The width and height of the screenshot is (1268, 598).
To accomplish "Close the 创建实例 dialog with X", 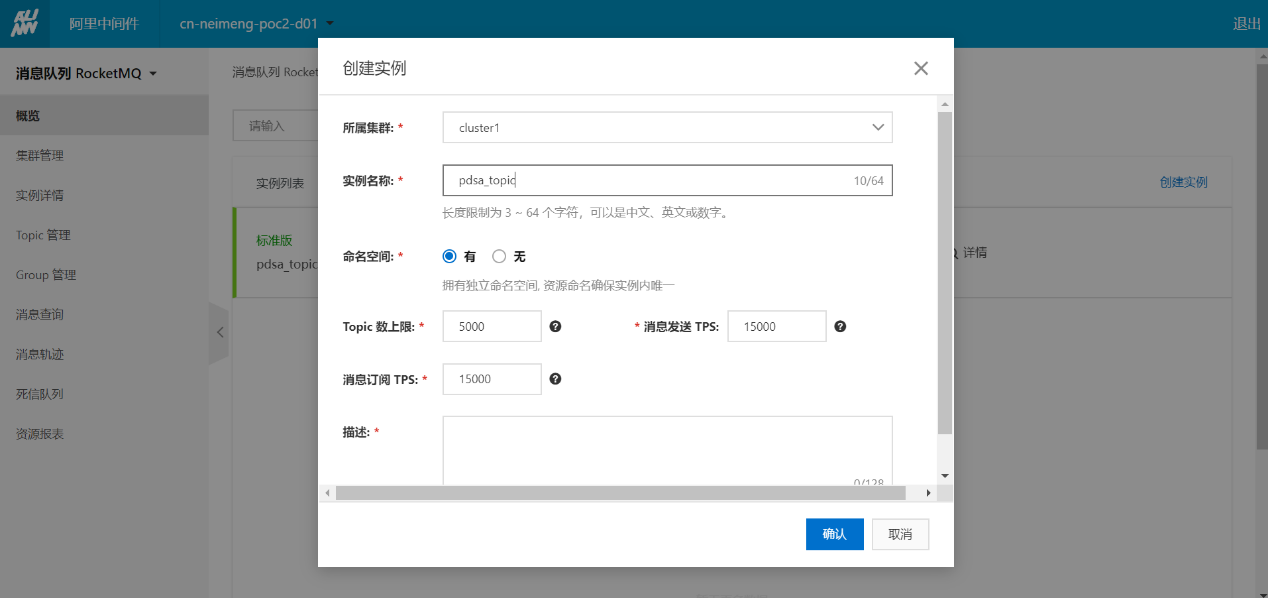I will (921, 68).
